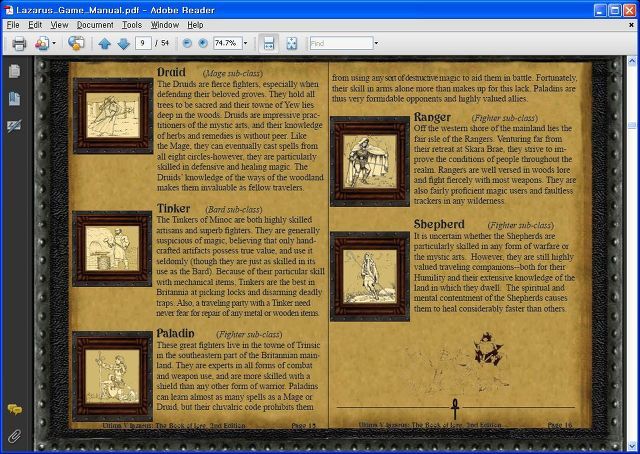Click the vertical scrollbar up arrow
The image size is (640, 454).
632,61
